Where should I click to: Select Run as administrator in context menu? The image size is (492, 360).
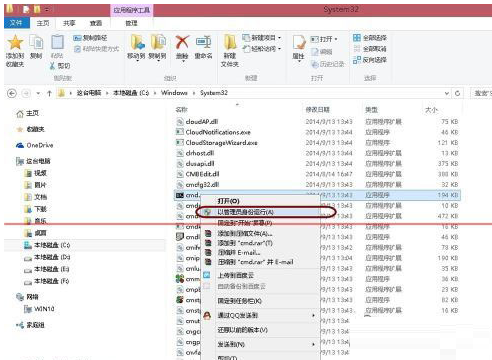(245, 212)
